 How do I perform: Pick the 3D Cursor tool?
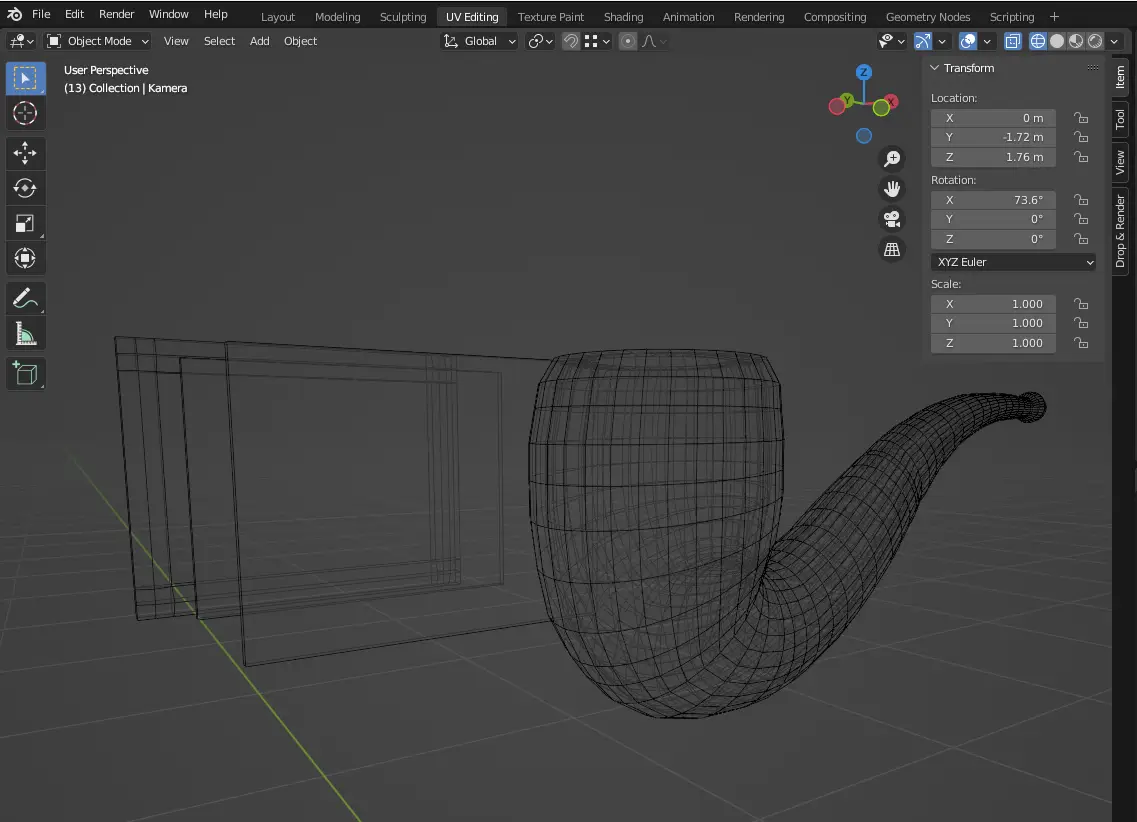click(x=25, y=113)
